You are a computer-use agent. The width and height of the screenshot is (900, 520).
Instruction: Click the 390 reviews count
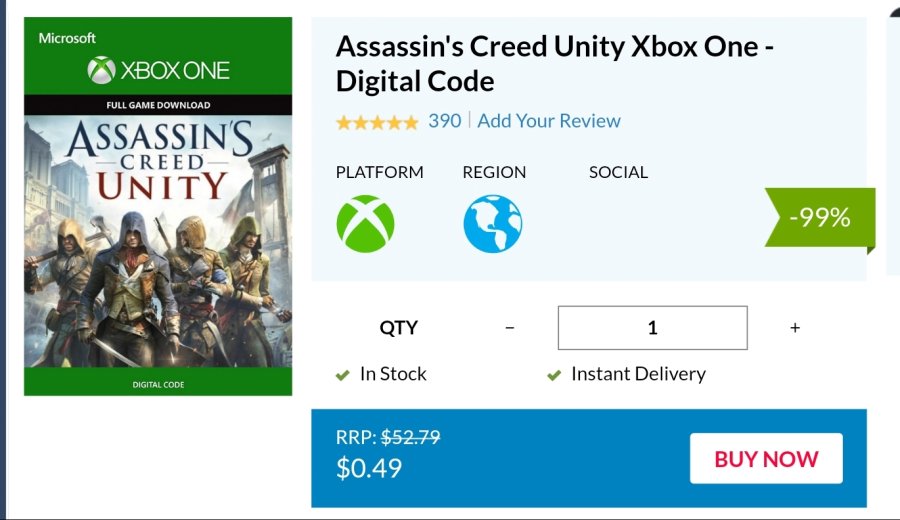445,121
